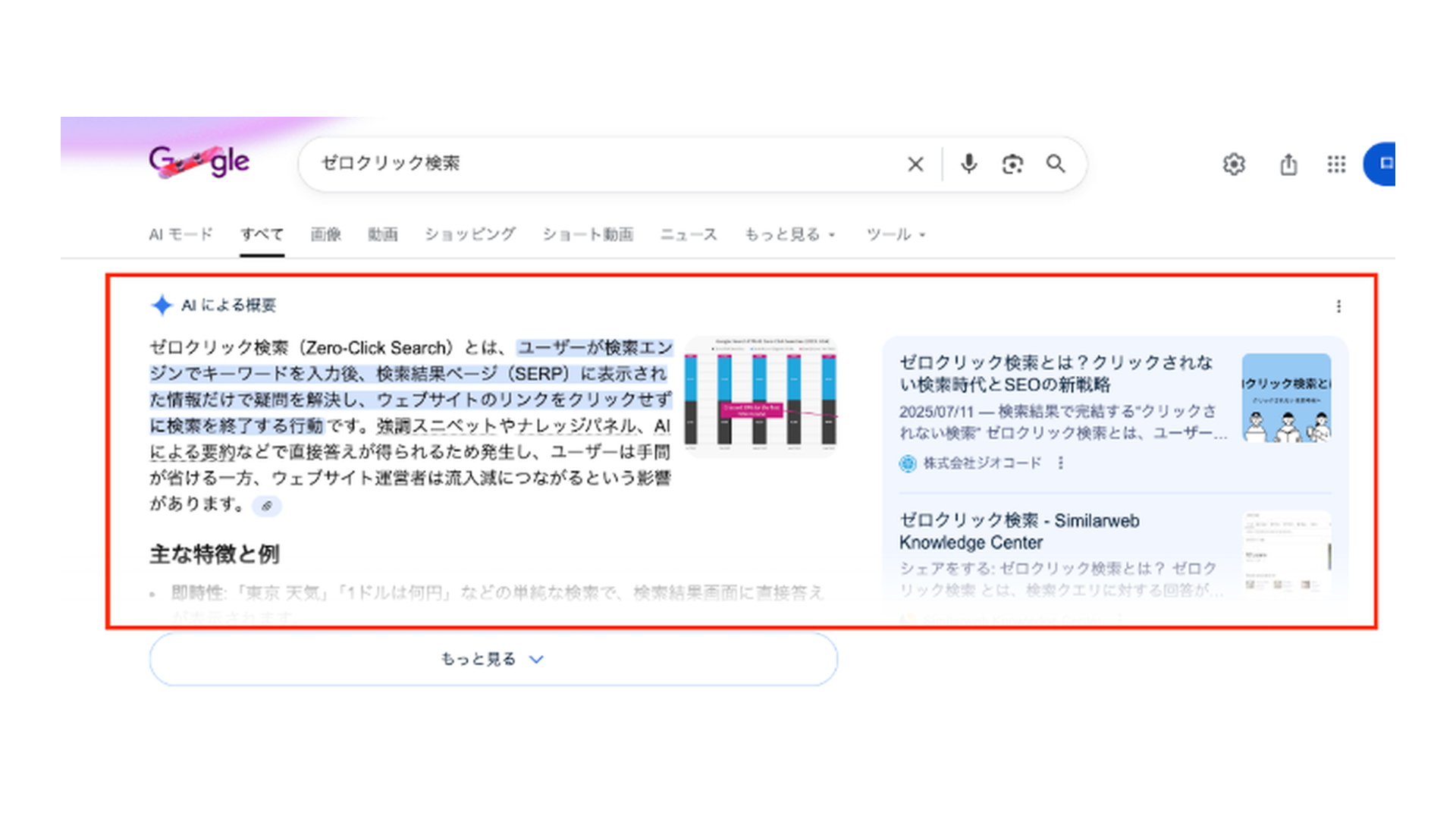
Task: Open the options menu beside 株式会社ジオコード
Action: pyautogui.click(x=1061, y=463)
